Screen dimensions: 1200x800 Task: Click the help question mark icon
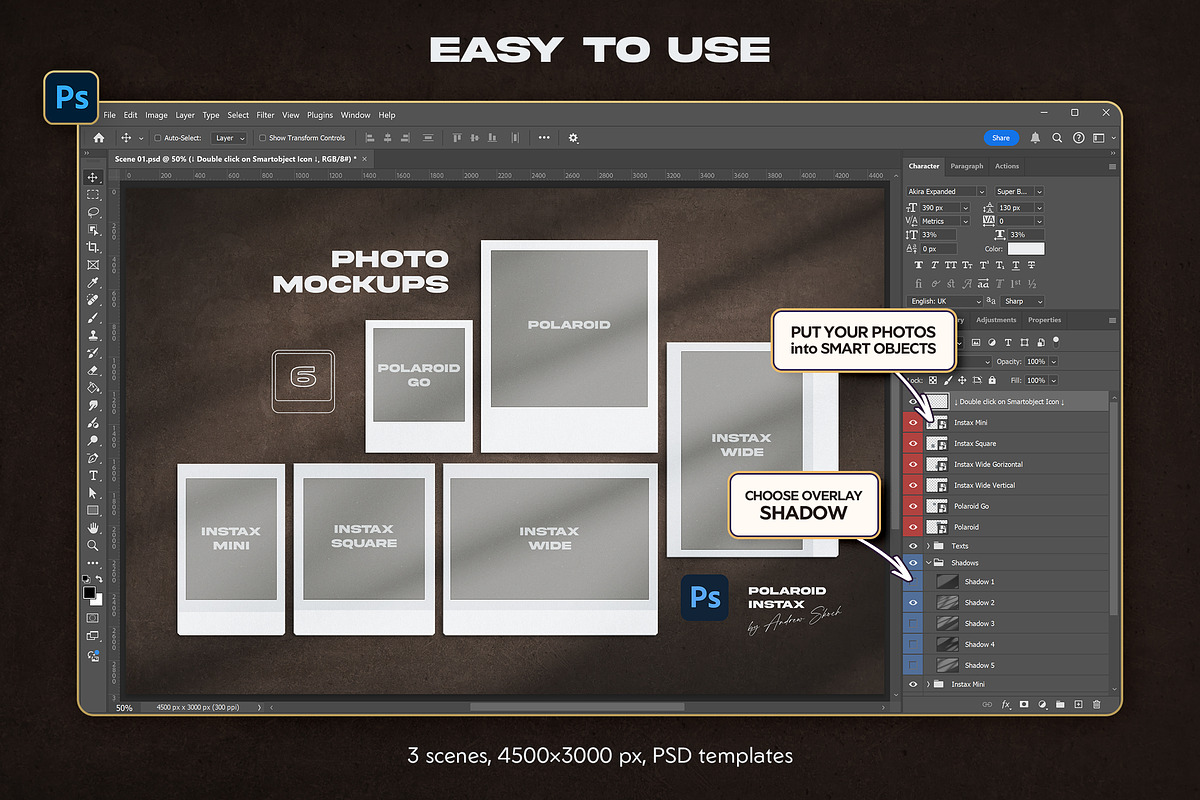coord(1079,138)
